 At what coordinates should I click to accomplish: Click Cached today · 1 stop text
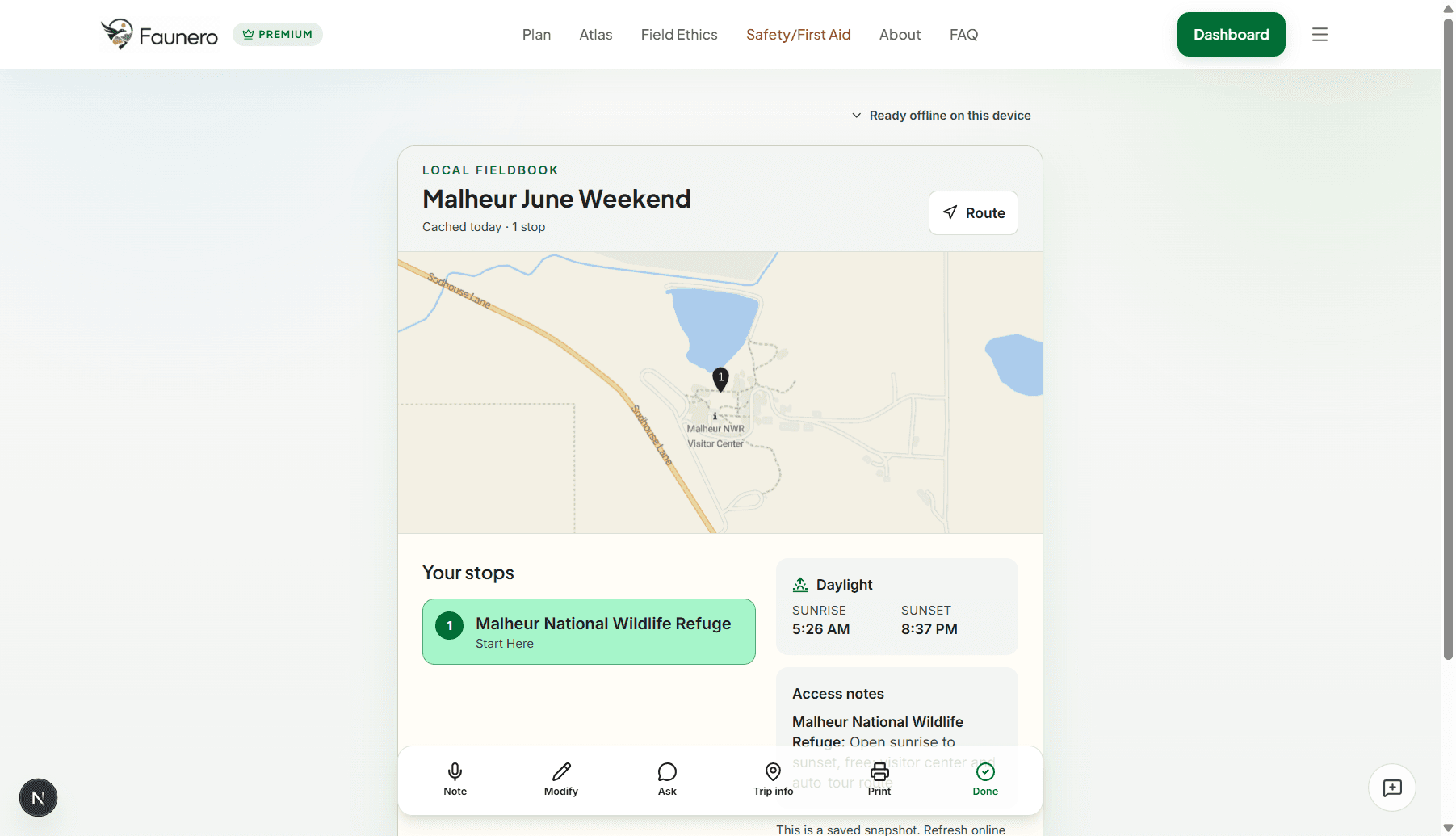(x=484, y=227)
